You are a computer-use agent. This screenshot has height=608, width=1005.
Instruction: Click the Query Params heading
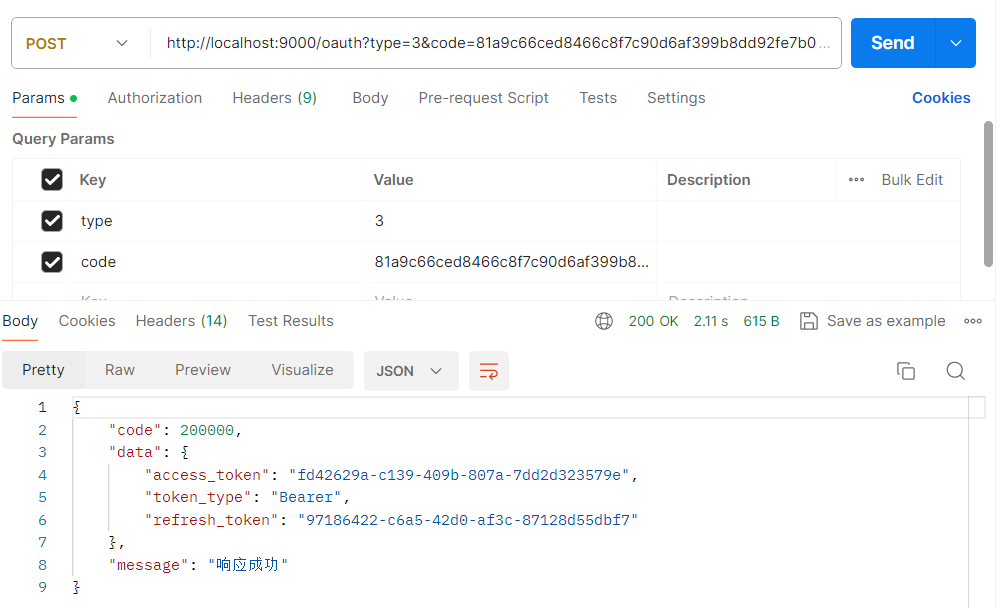click(63, 139)
